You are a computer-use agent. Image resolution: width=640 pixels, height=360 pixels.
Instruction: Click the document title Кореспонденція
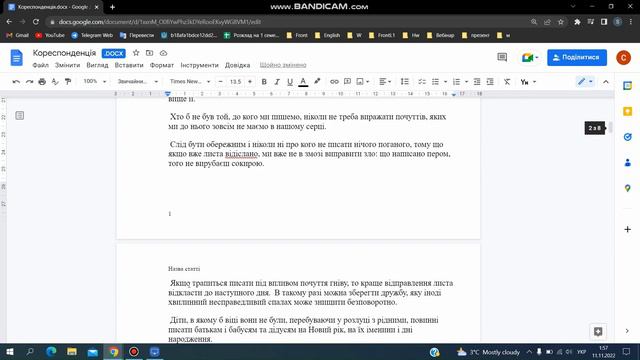(64, 53)
